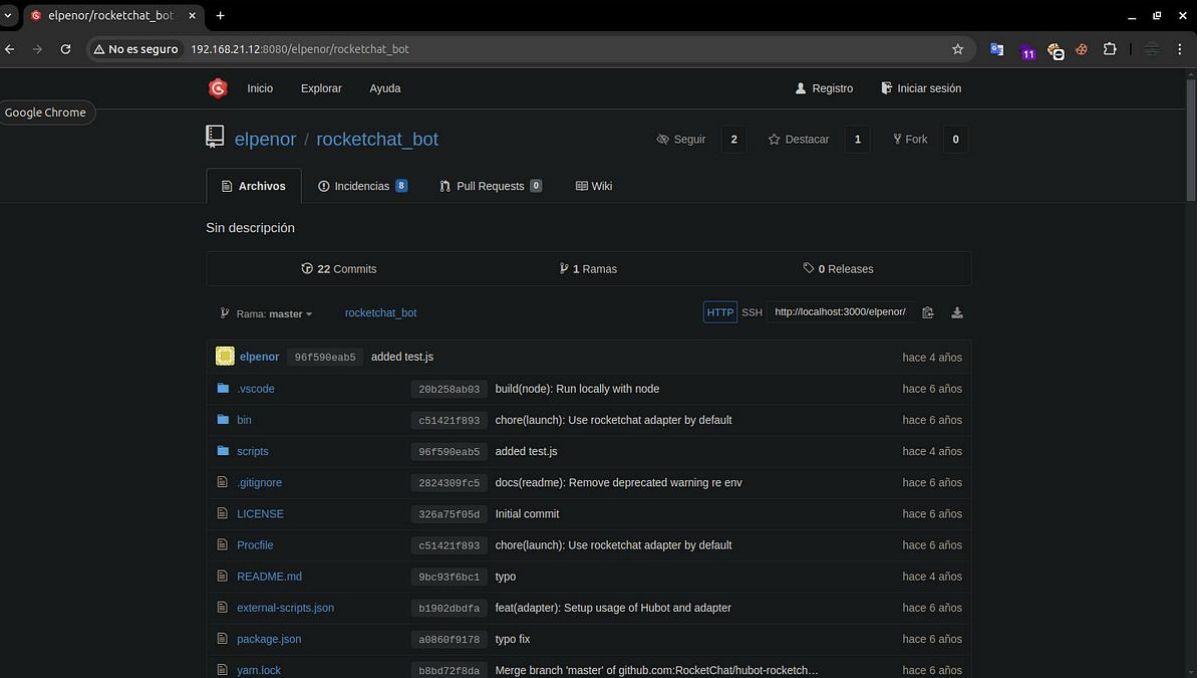The width and height of the screenshot is (1204, 678).
Task: Click the Gitea logo in navbar
Action: pos(217,89)
